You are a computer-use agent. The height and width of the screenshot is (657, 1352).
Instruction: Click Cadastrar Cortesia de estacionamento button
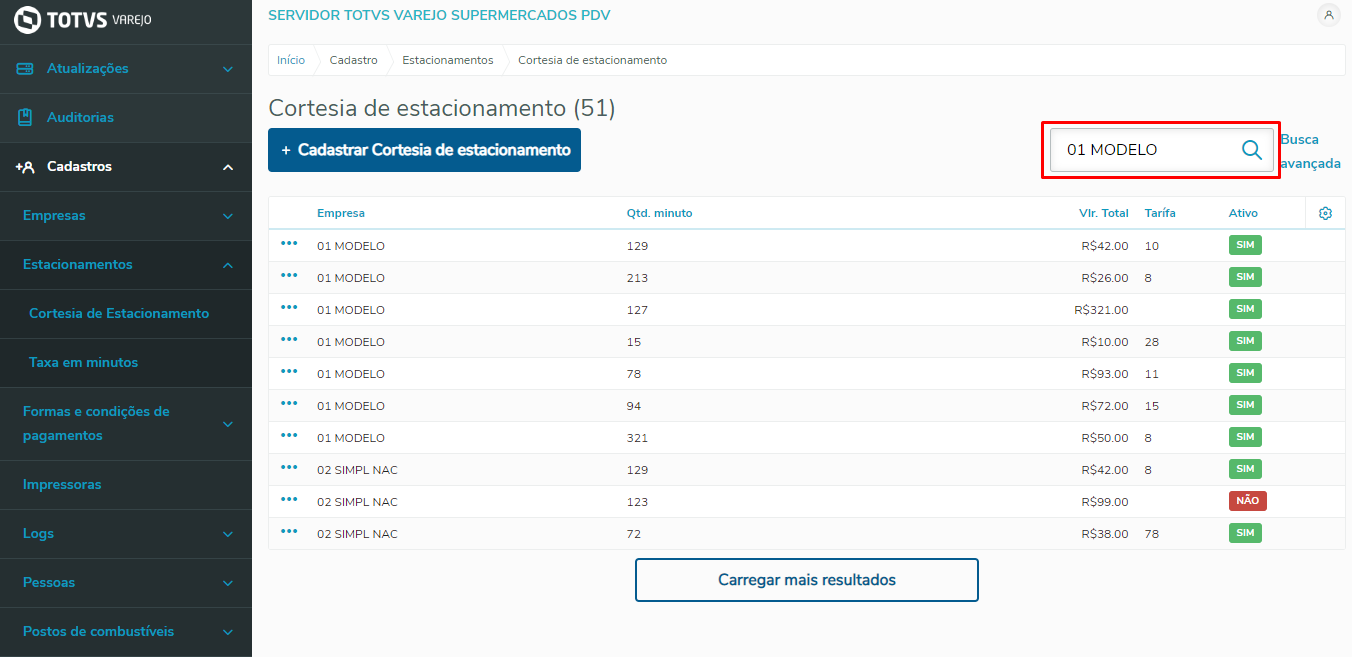click(424, 150)
